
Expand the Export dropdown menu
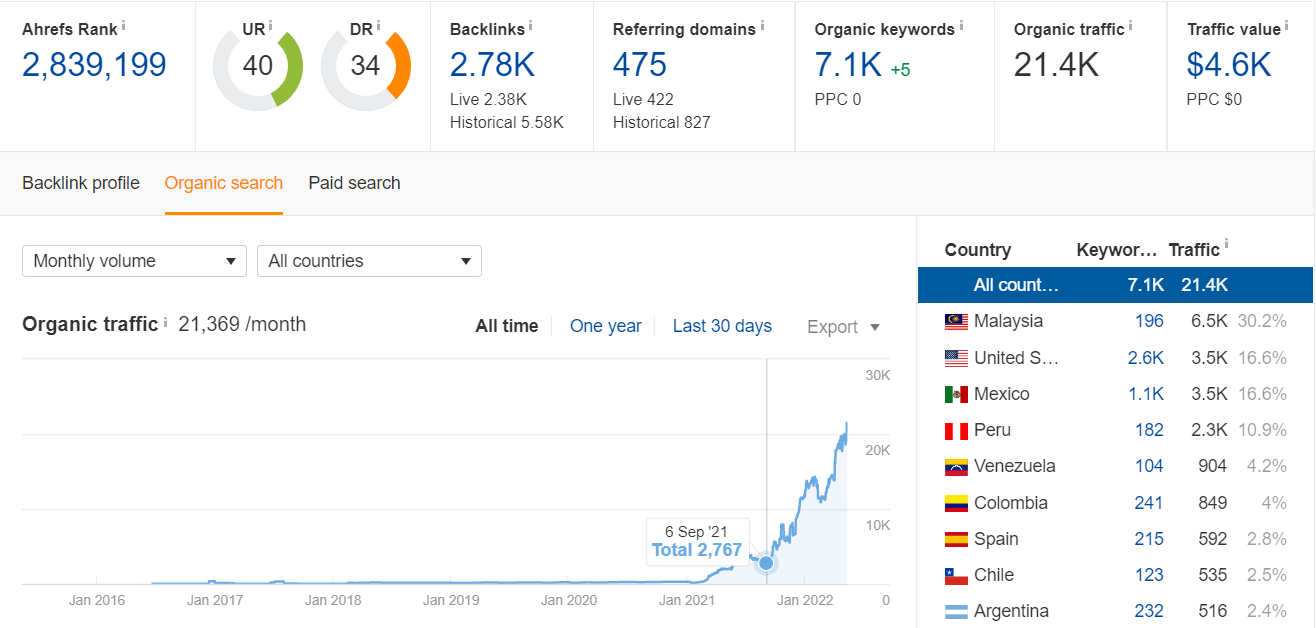pyautogui.click(x=843, y=327)
